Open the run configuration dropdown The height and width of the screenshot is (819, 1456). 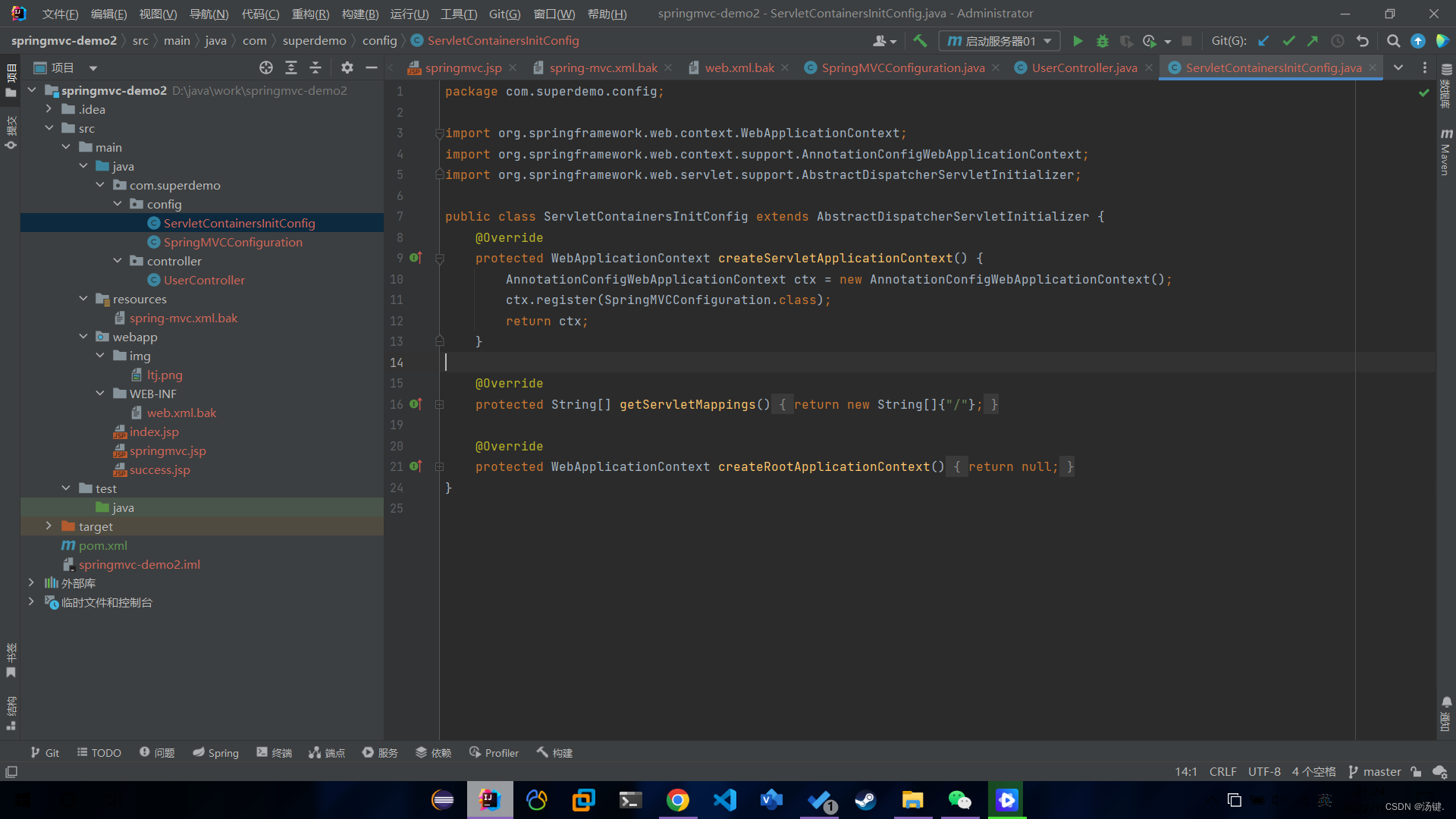(x=998, y=41)
